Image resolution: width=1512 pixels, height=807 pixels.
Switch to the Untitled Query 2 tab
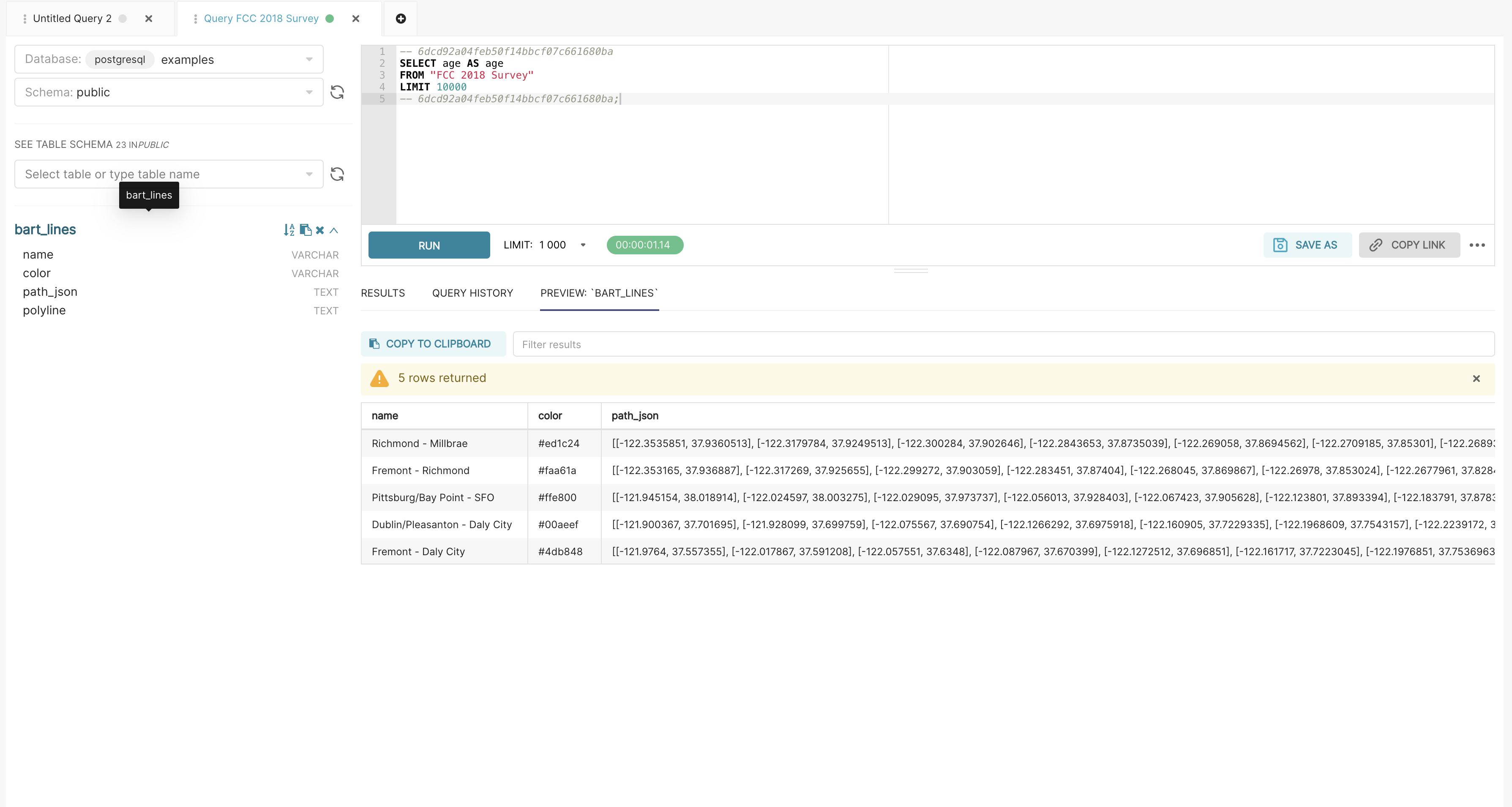[x=72, y=18]
